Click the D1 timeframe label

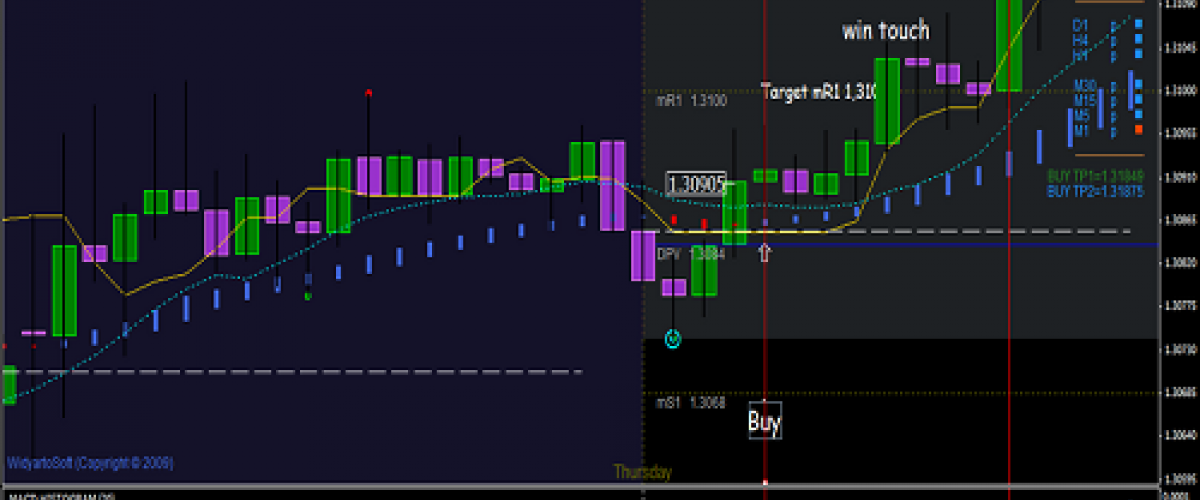(x=1080, y=24)
